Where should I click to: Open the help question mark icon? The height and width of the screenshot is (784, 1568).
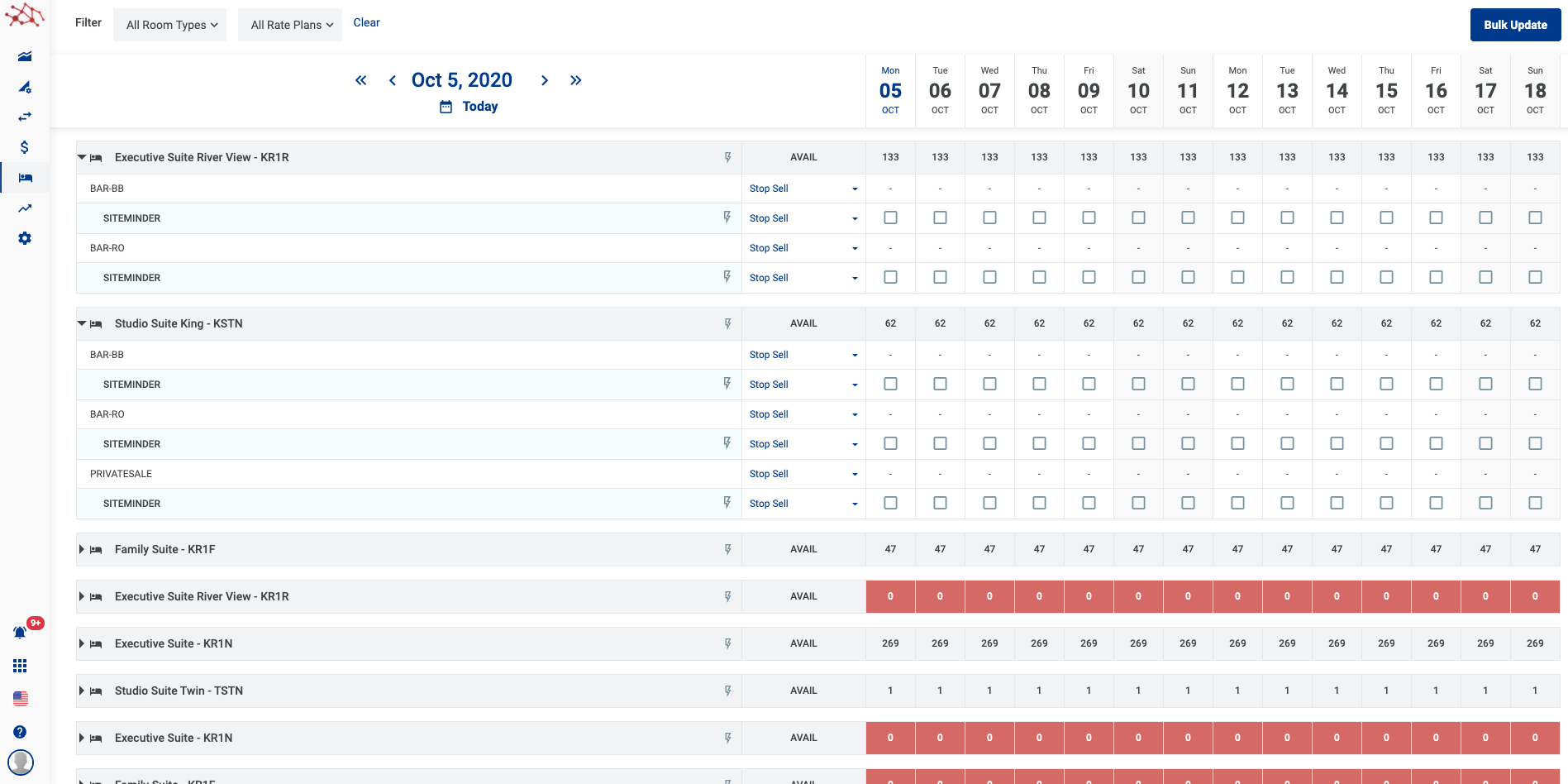tap(20, 732)
